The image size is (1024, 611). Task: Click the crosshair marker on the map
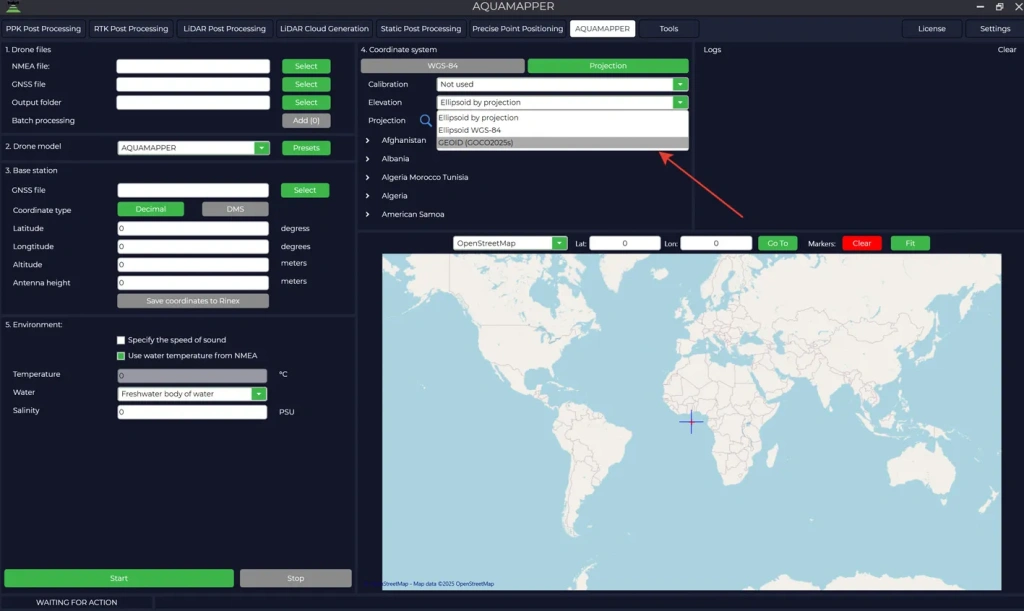click(691, 423)
